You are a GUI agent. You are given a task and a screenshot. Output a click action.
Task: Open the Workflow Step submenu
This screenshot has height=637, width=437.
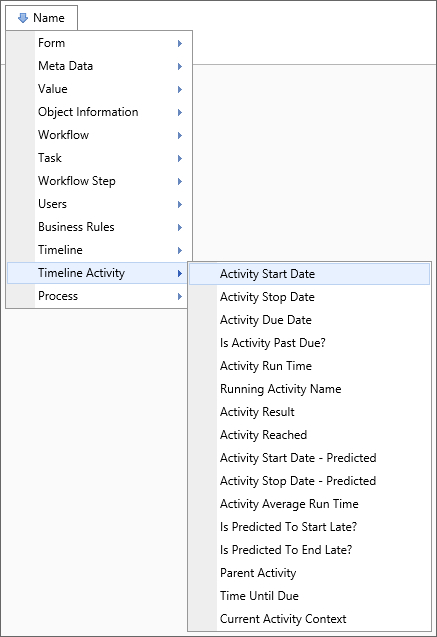tap(99, 181)
